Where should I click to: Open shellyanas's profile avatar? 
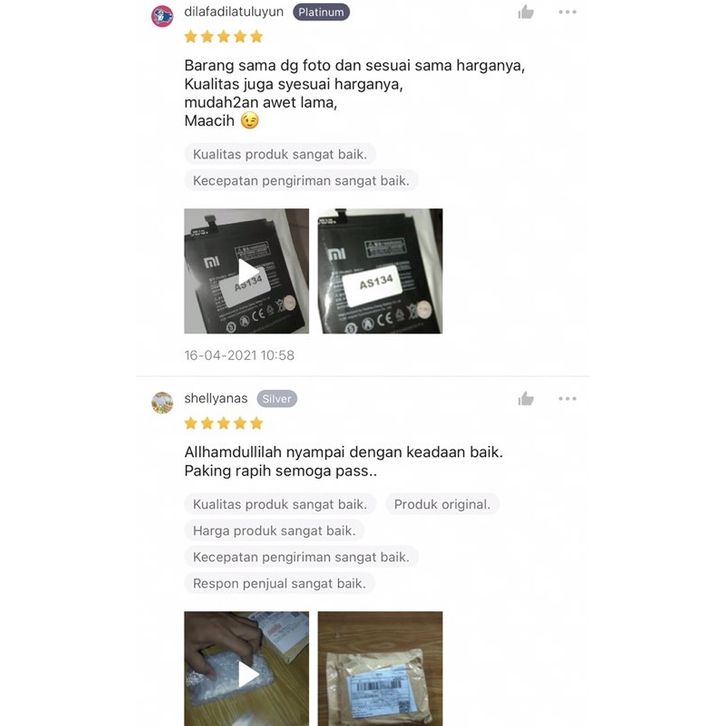coord(162,402)
